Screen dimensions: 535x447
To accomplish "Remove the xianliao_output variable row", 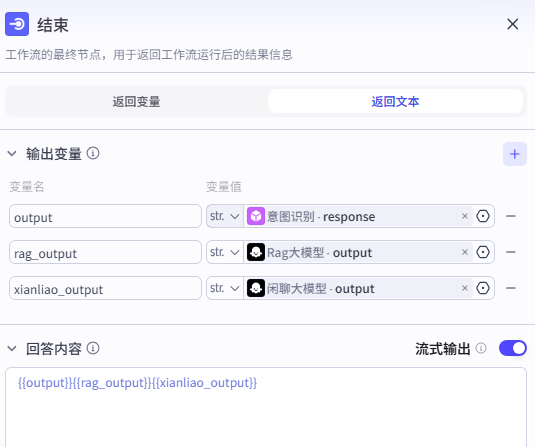I will pyautogui.click(x=511, y=288).
